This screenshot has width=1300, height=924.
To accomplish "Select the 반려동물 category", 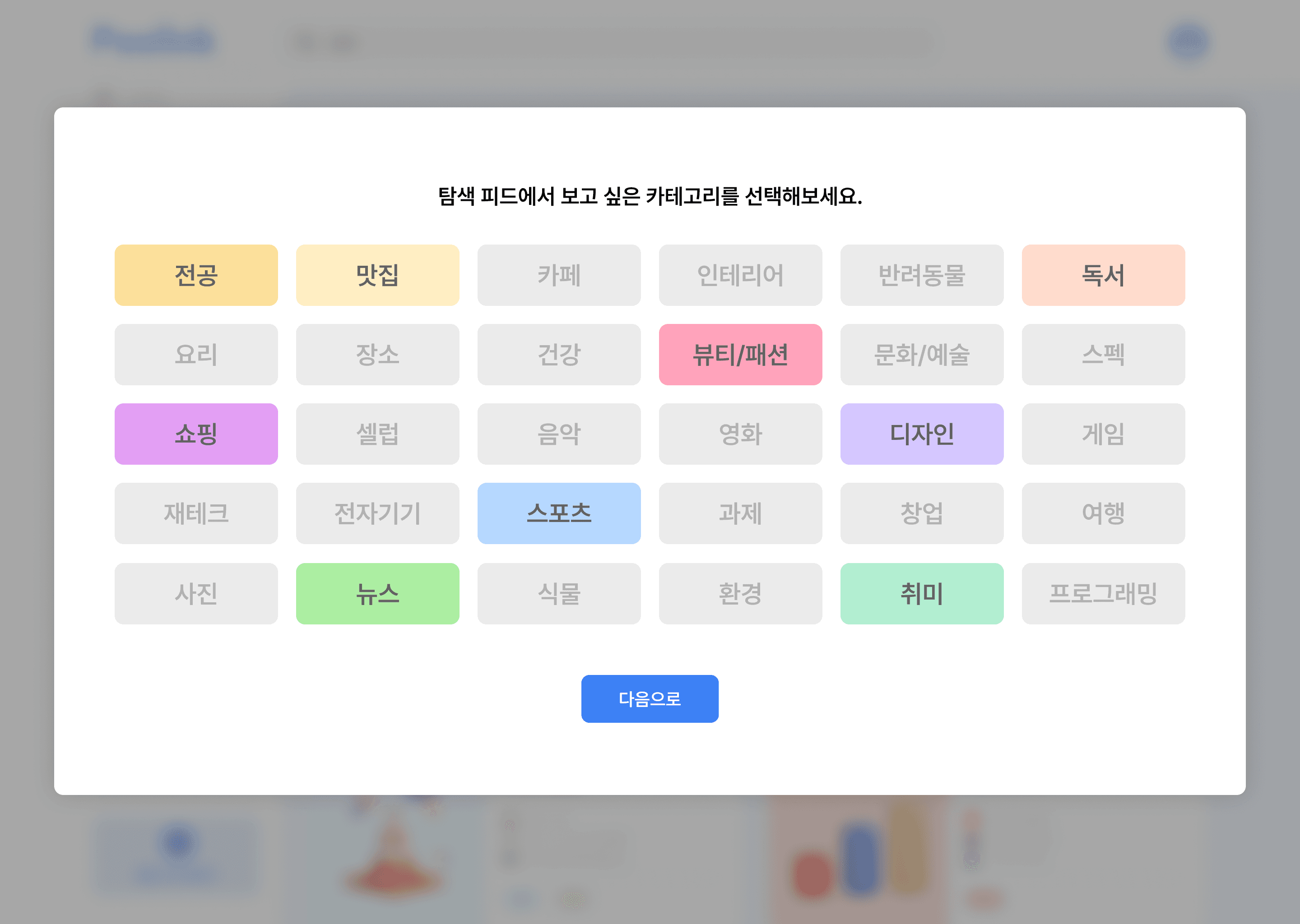I will pos(921,275).
